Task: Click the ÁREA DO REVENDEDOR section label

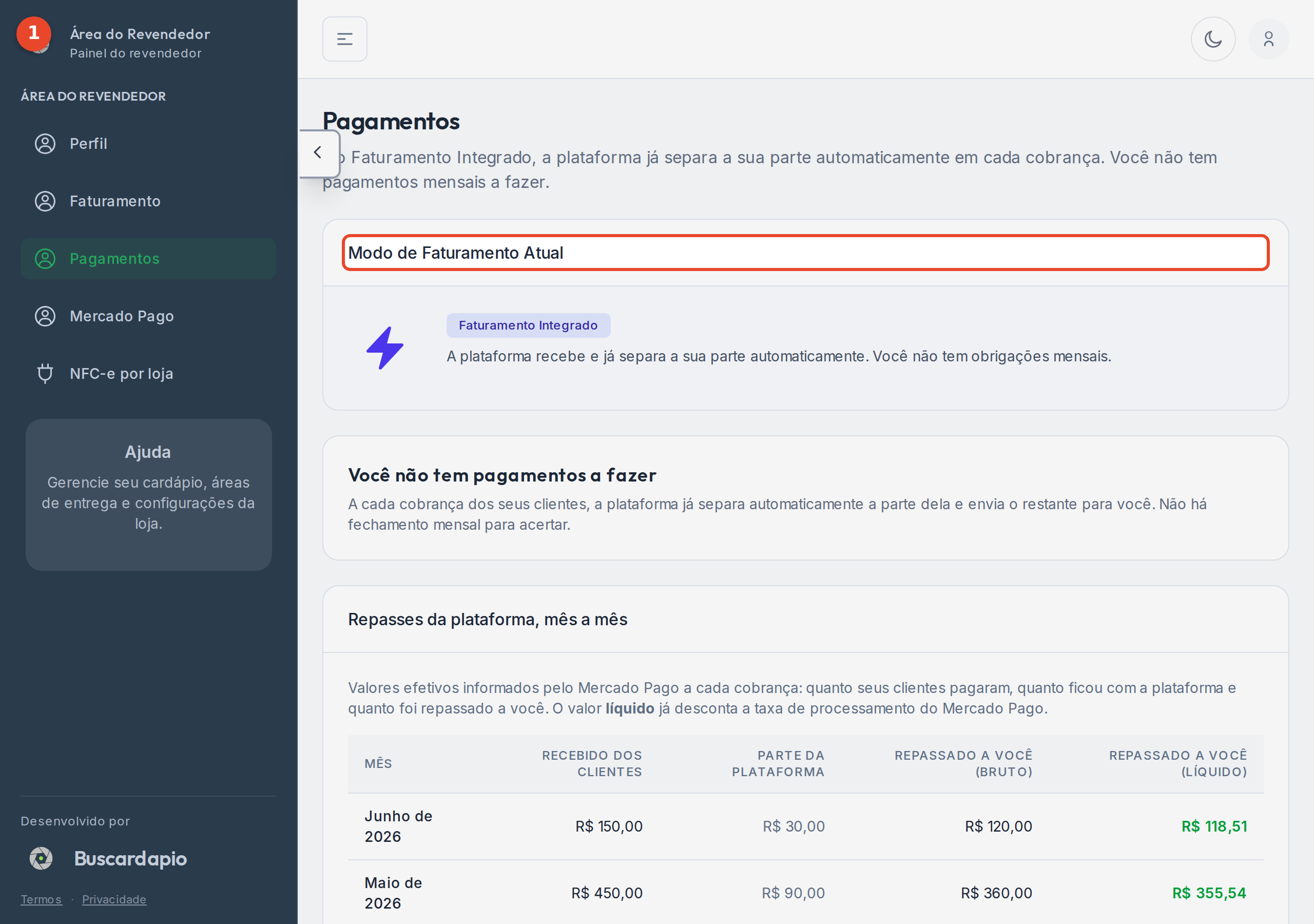Action: [93, 96]
